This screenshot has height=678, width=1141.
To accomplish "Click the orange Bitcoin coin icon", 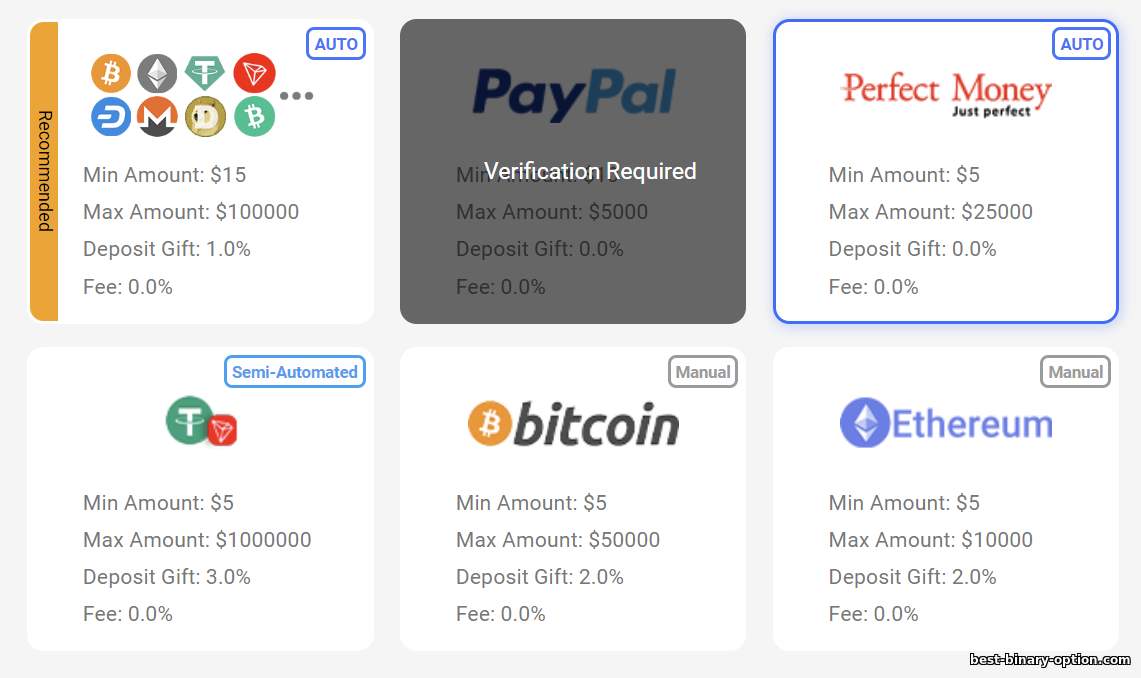I will (111, 73).
